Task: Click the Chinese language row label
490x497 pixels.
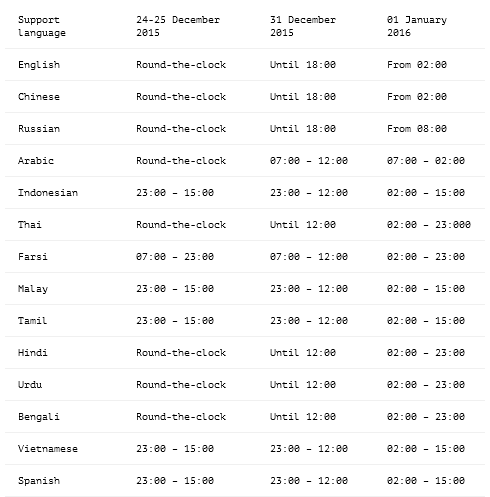Action: coord(39,97)
